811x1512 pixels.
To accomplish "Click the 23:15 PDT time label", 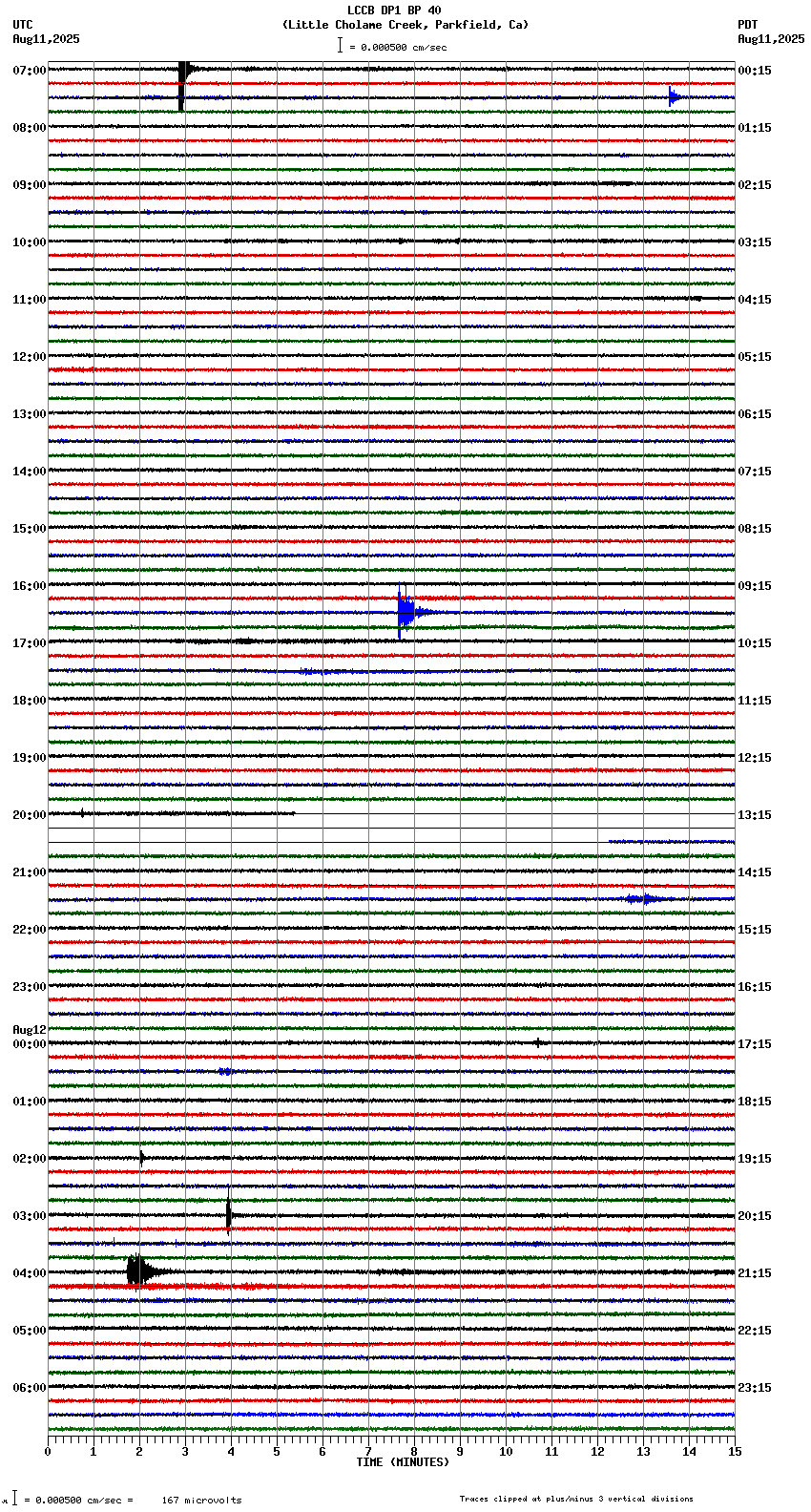I will click(x=755, y=1388).
